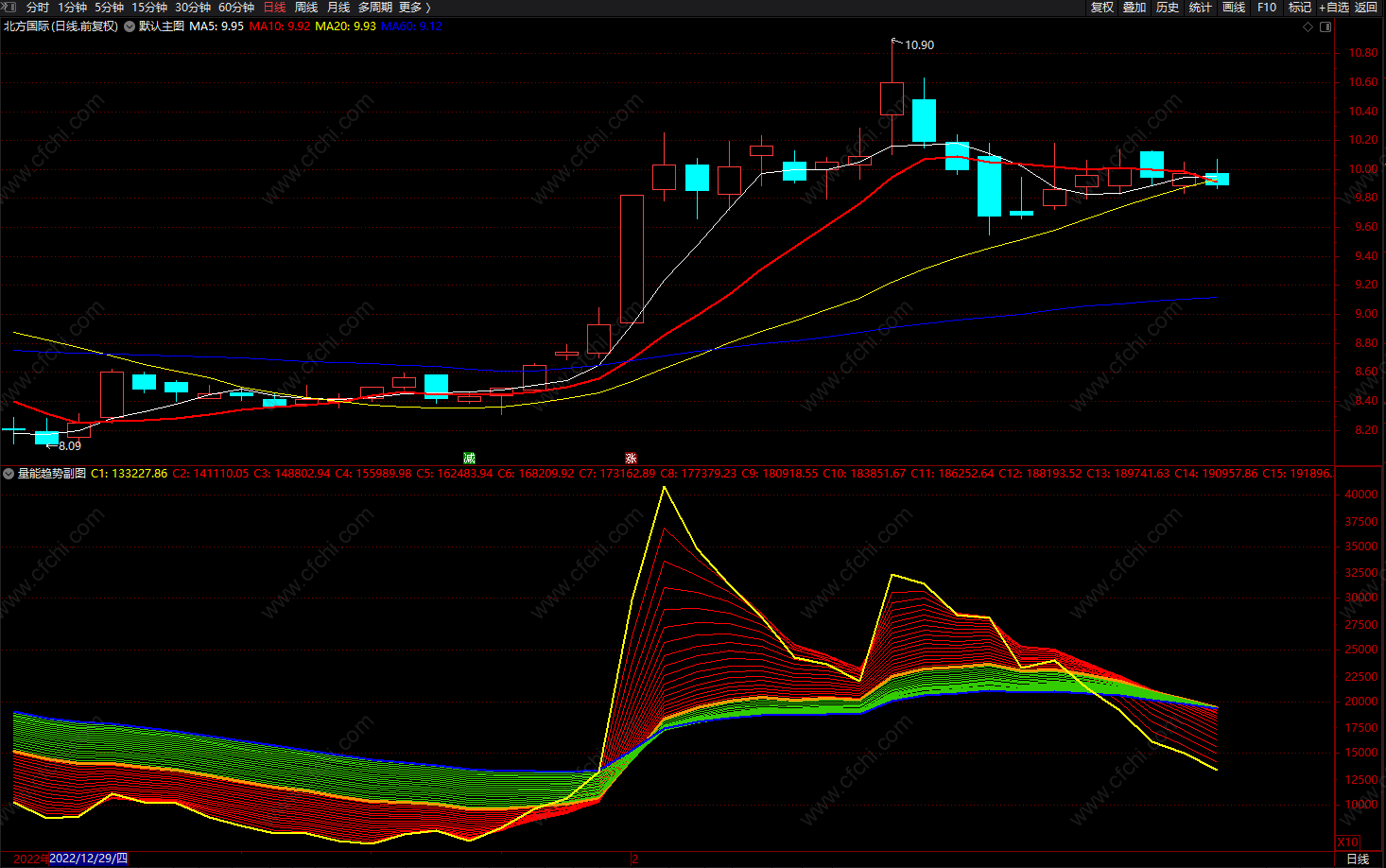Select the 60分钟 period tab

(x=236, y=7)
